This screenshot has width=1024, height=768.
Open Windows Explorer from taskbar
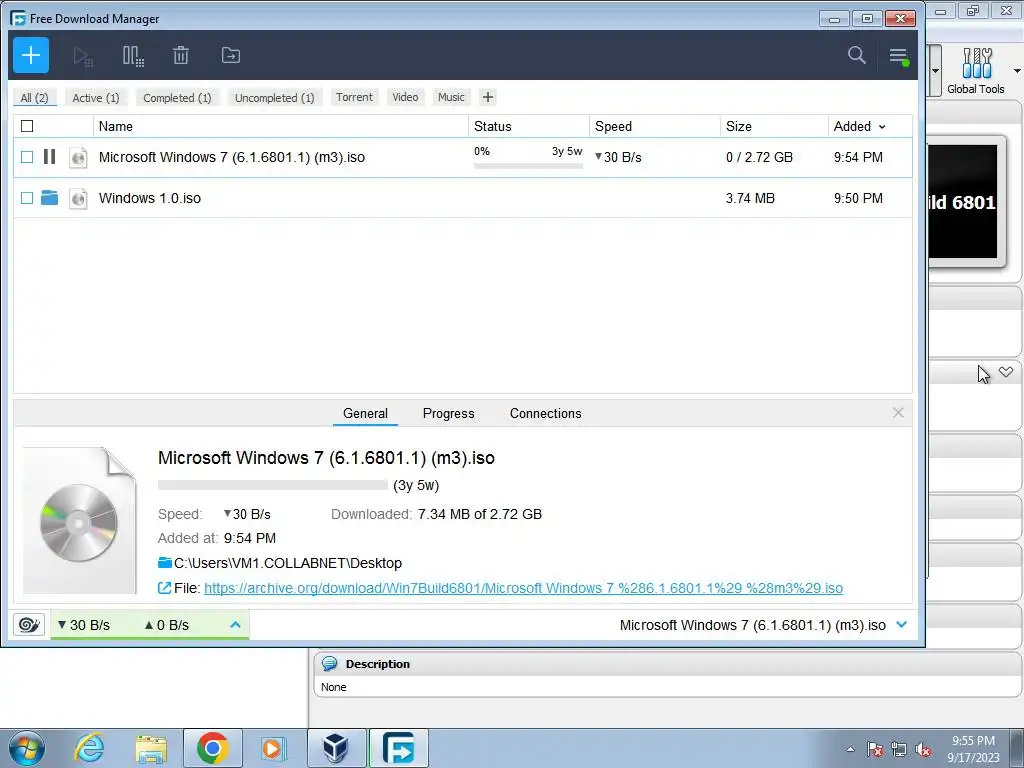coord(151,748)
